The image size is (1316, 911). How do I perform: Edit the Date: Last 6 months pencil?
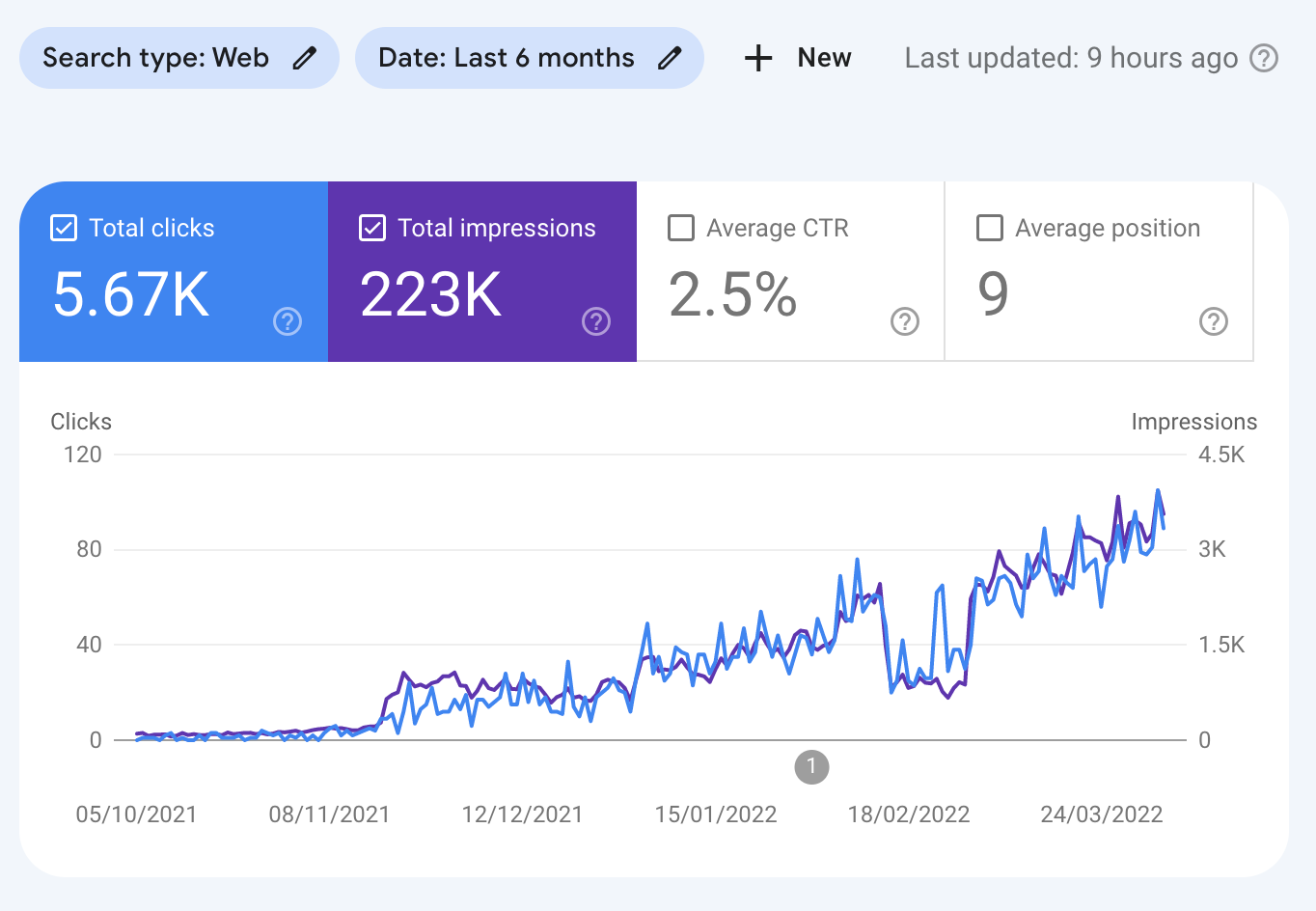pyautogui.click(x=670, y=58)
